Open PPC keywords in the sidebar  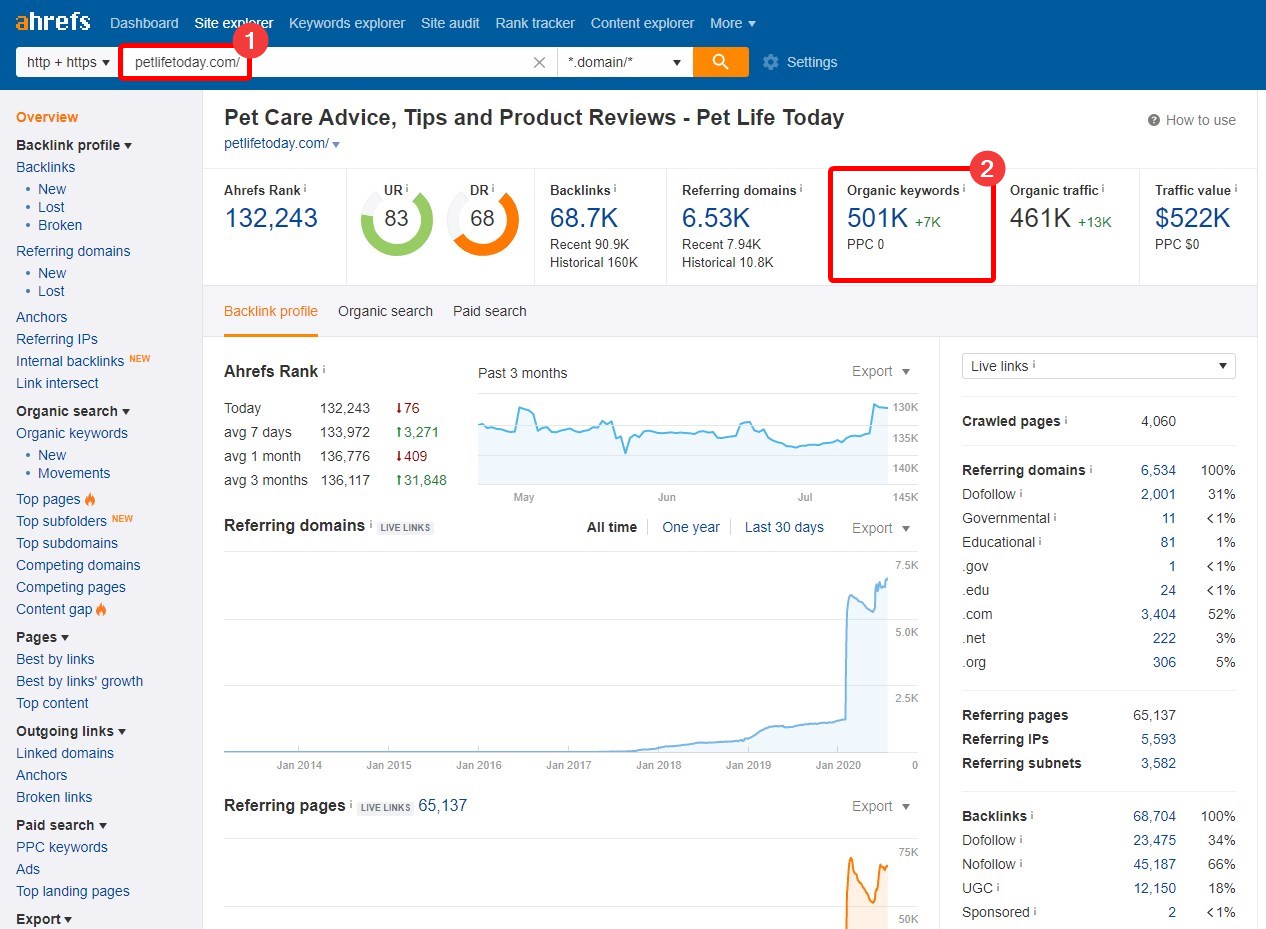[62, 847]
